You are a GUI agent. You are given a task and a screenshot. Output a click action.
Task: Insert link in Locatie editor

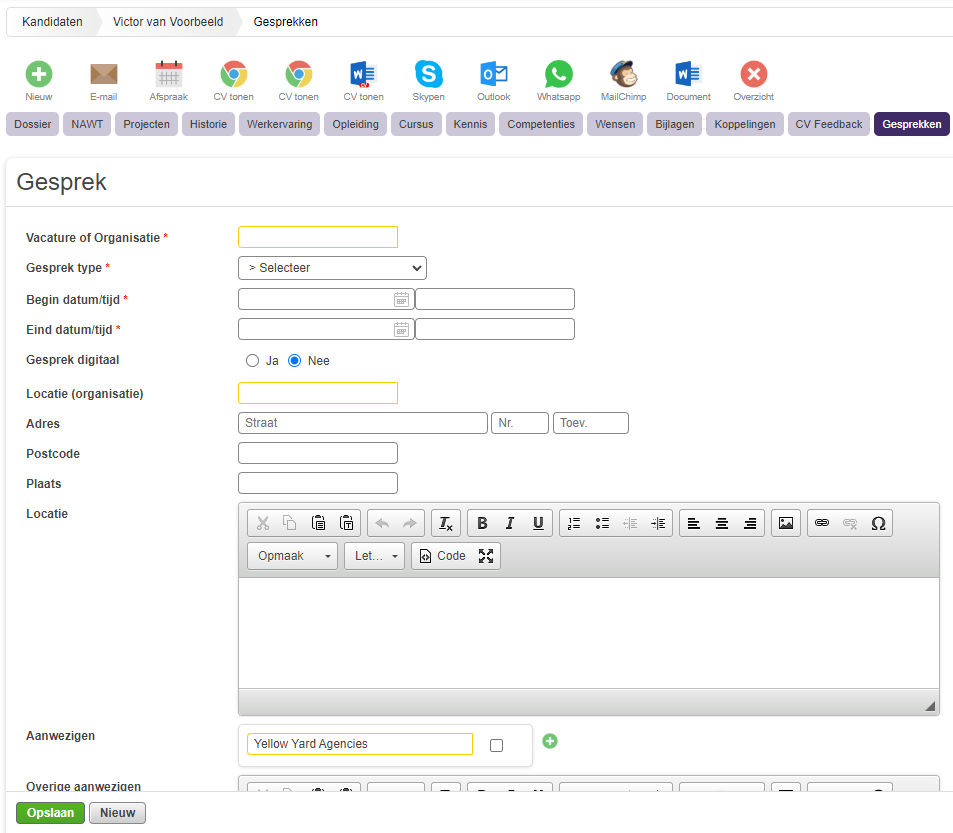click(x=822, y=523)
